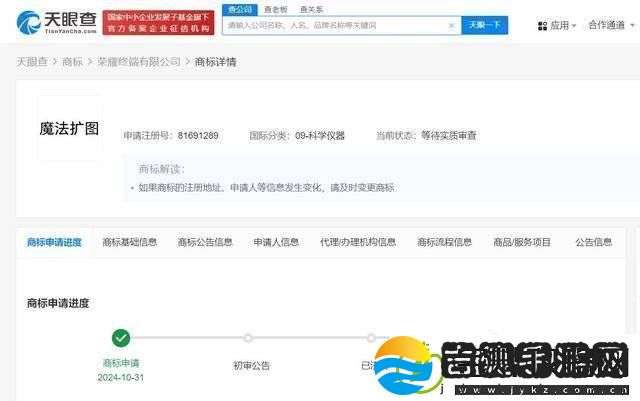Switch to the 商品/服务项目 tab
Screen dimensions: 640x401
(522, 242)
